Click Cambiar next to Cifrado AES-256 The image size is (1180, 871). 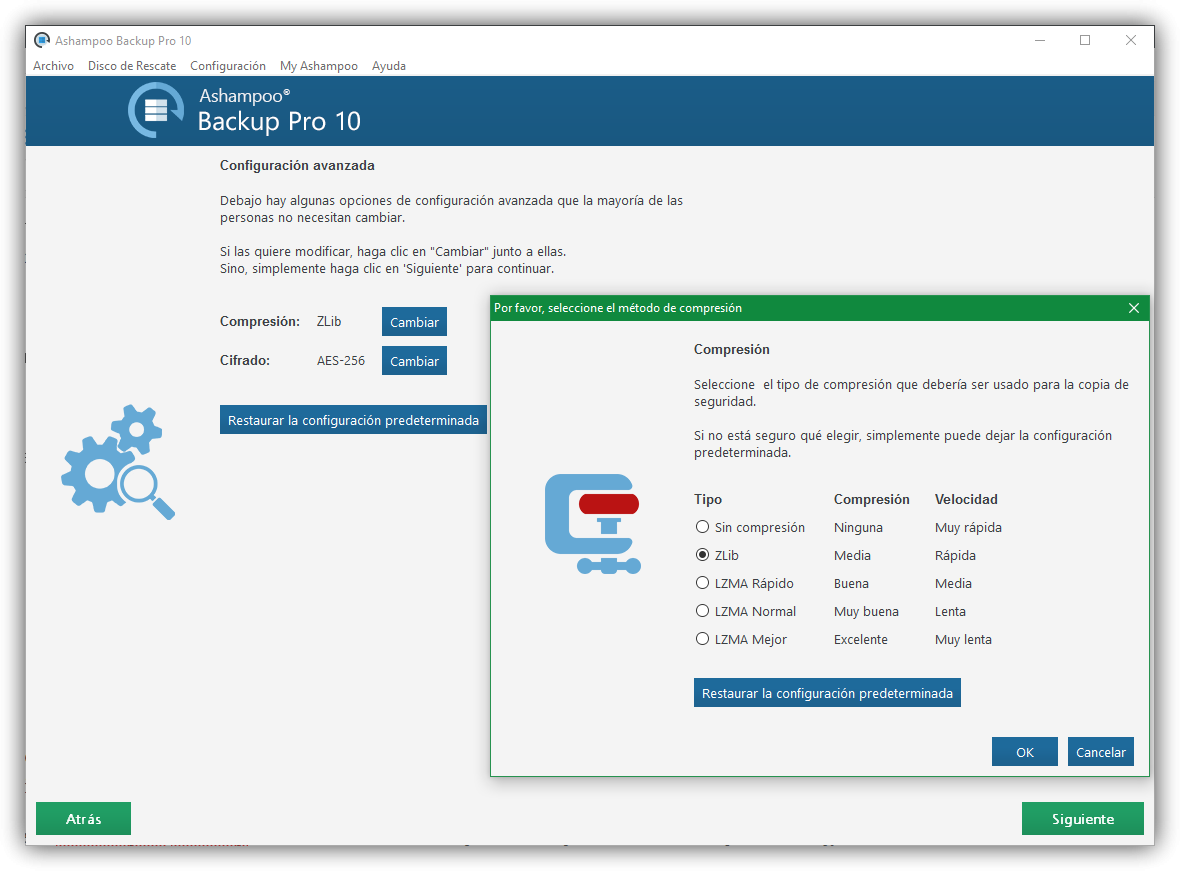[414, 361]
